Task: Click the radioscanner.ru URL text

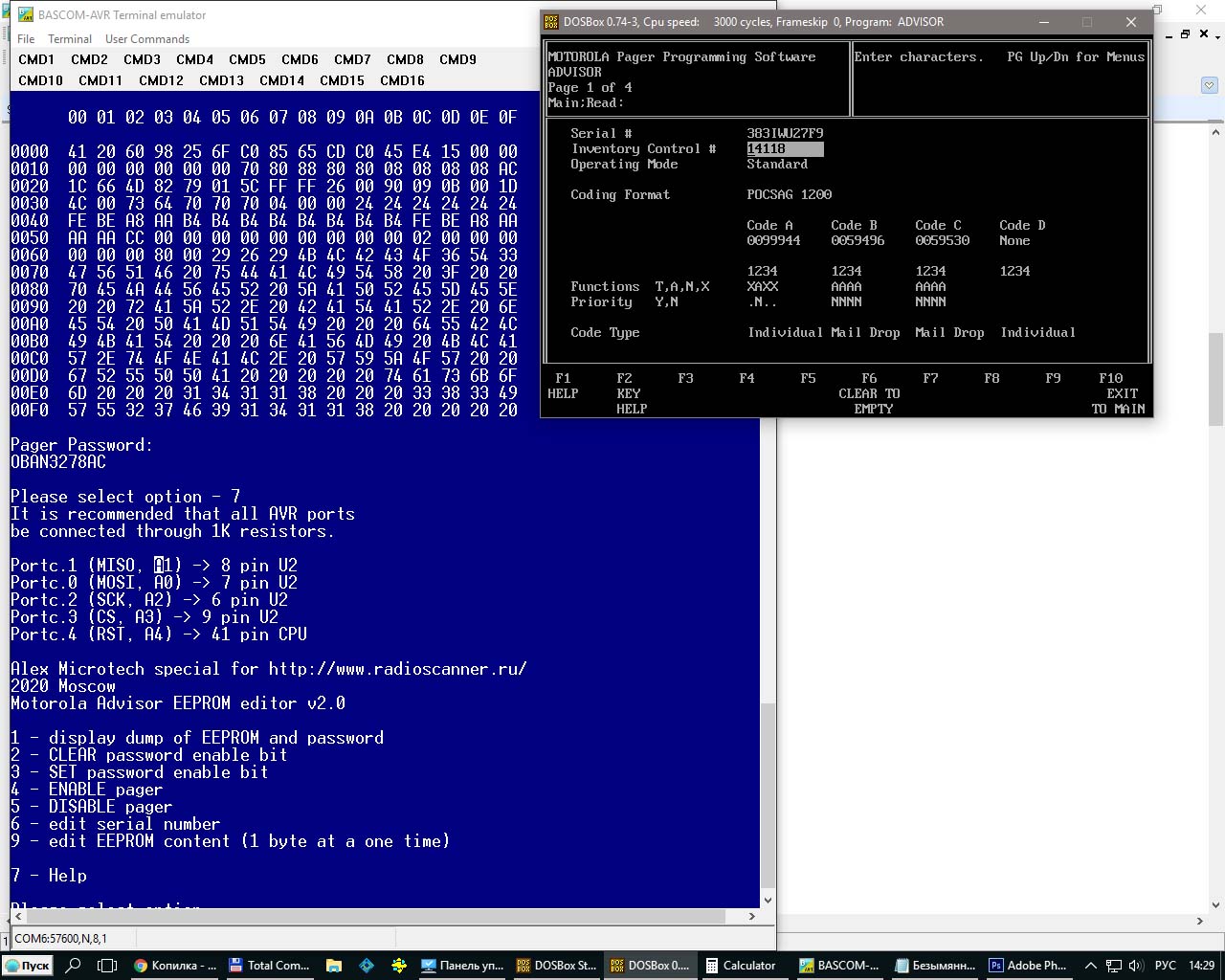Action: [397, 669]
